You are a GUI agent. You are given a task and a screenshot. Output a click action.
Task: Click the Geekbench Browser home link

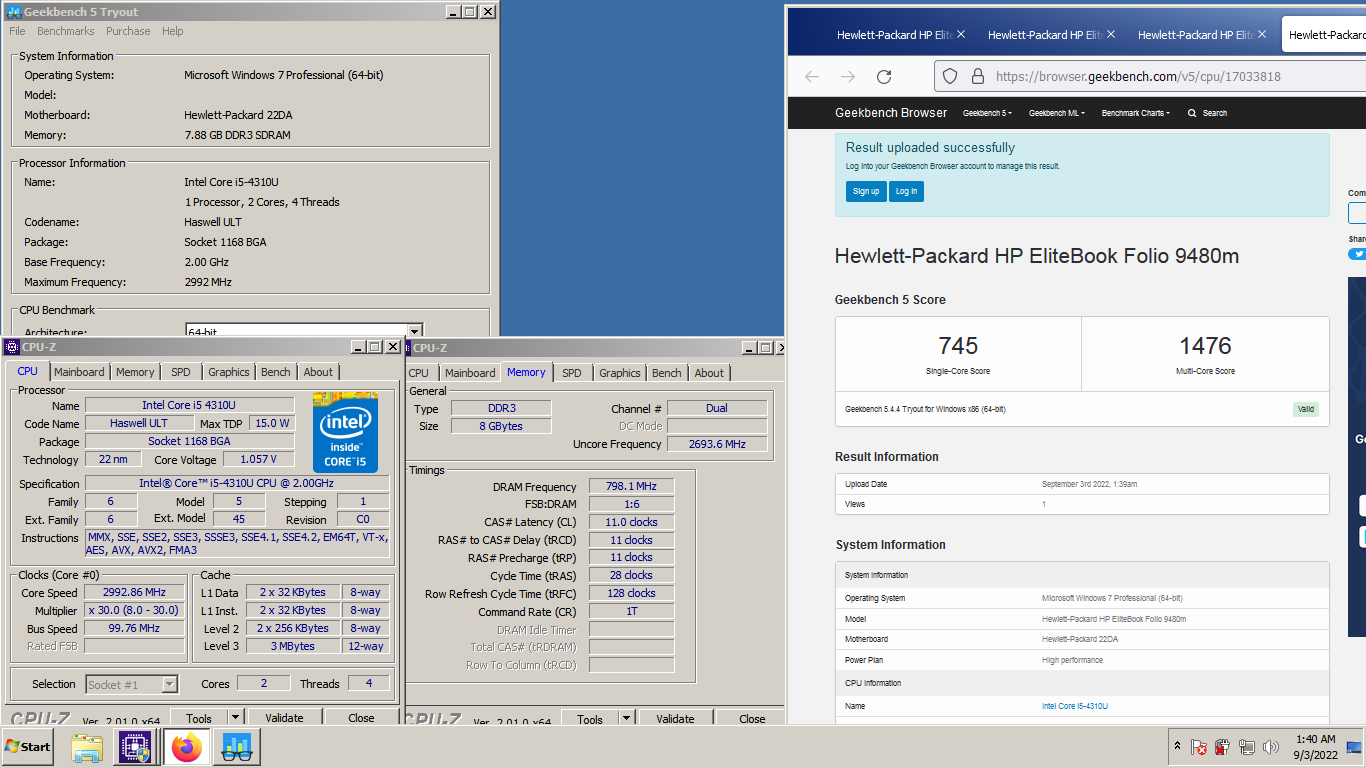coord(891,113)
